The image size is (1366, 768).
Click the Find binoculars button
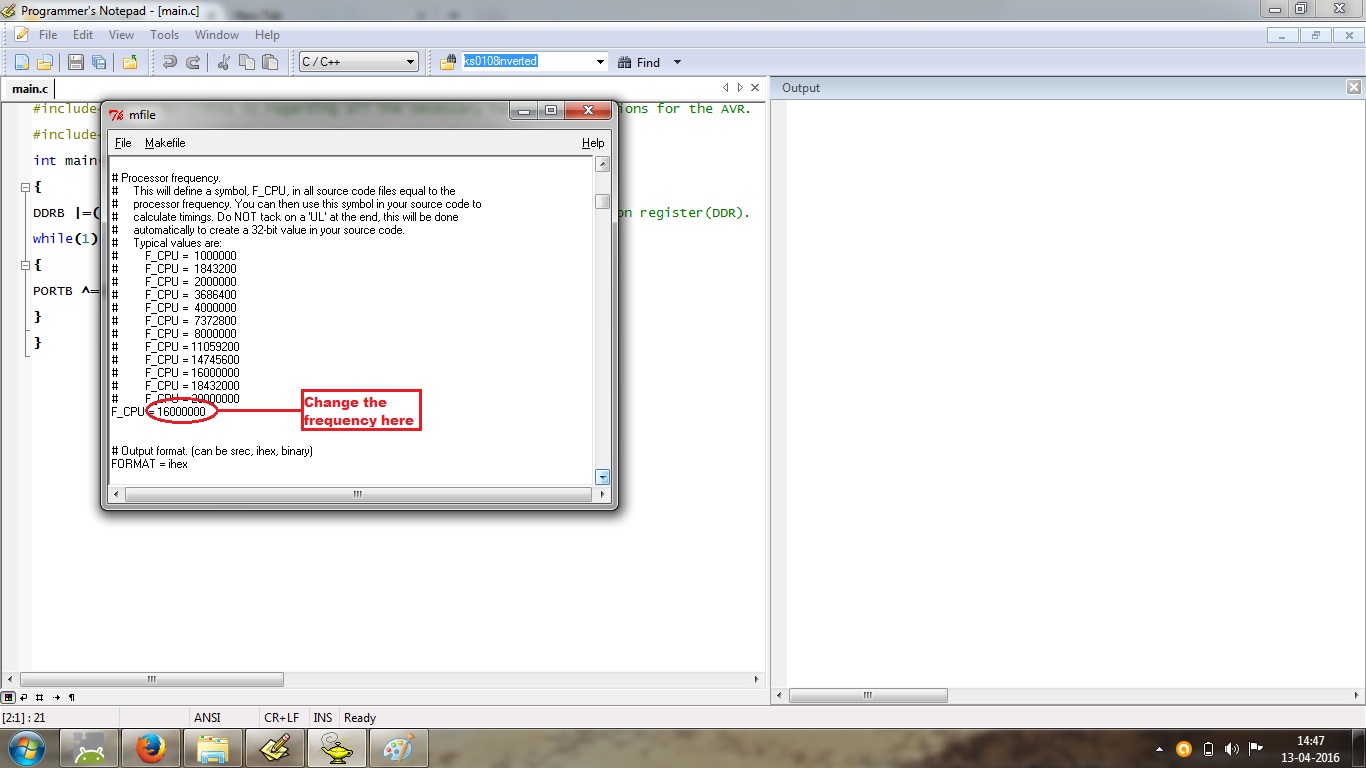click(639, 62)
